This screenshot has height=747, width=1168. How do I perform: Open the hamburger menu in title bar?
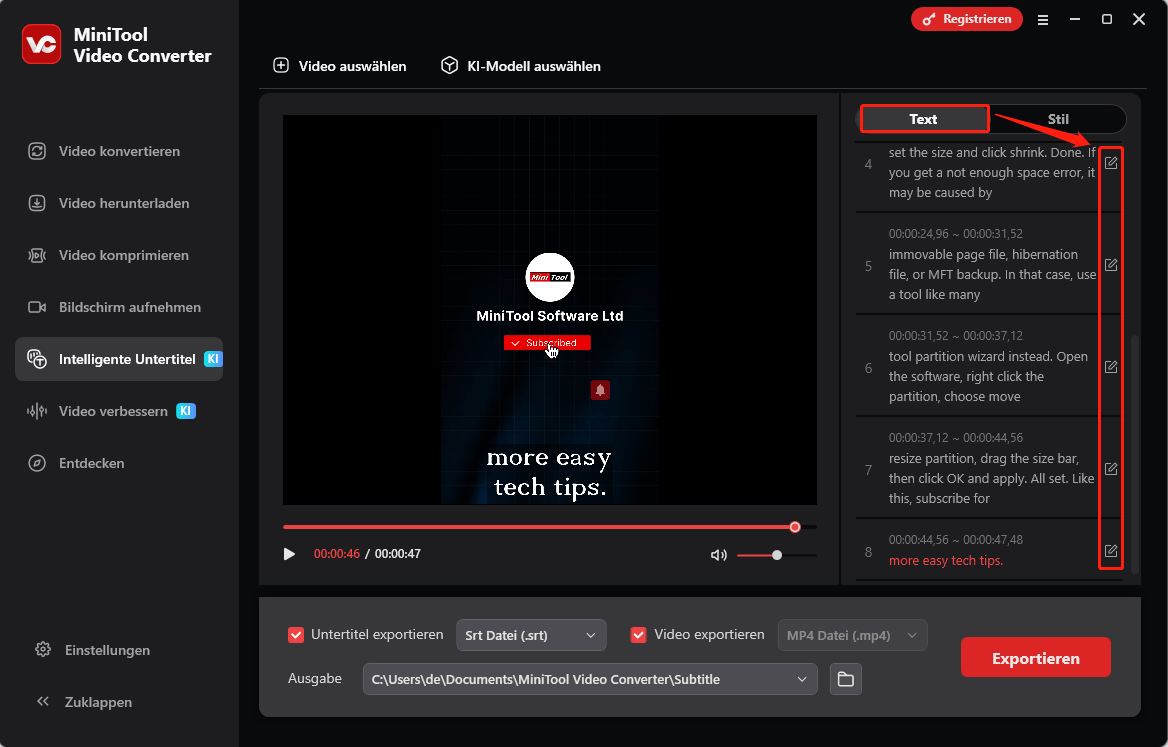pos(1043,20)
